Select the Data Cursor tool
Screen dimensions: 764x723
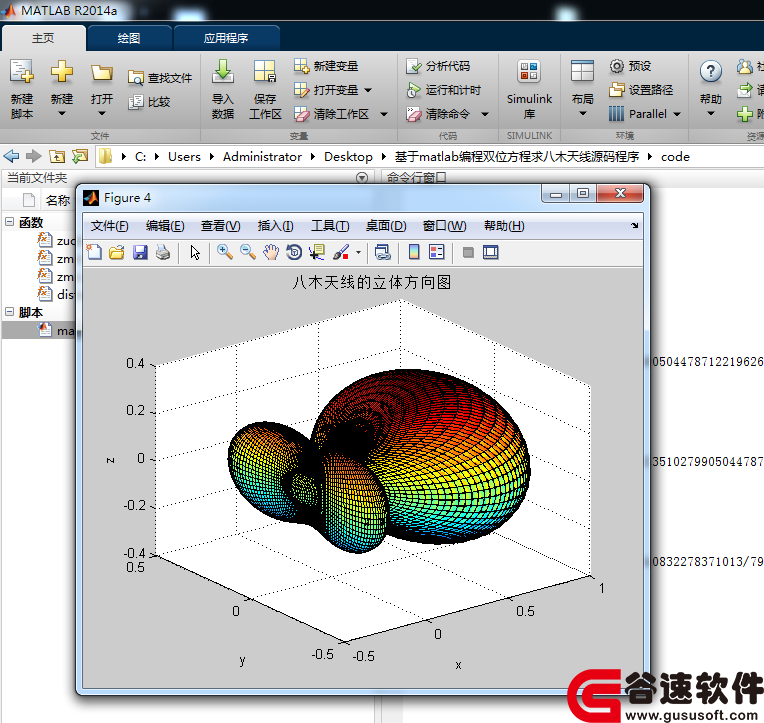click(x=317, y=252)
